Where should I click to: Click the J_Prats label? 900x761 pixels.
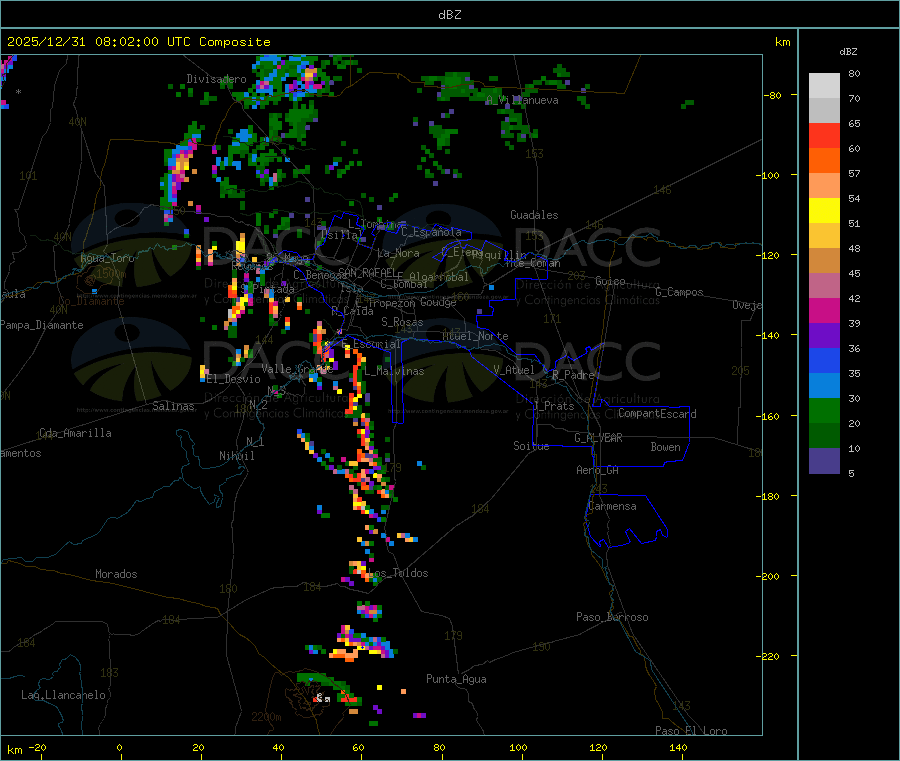tap(554, 406)
